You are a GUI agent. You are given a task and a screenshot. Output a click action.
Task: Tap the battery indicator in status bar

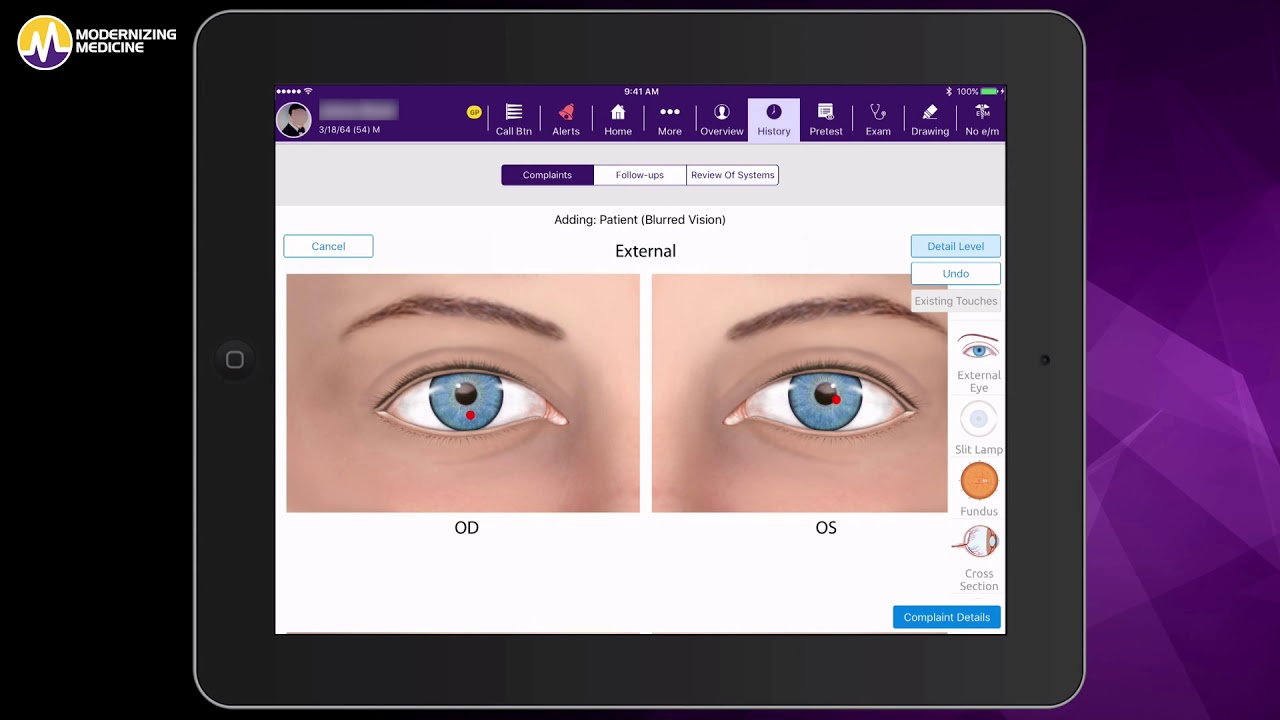coord(989,91)
